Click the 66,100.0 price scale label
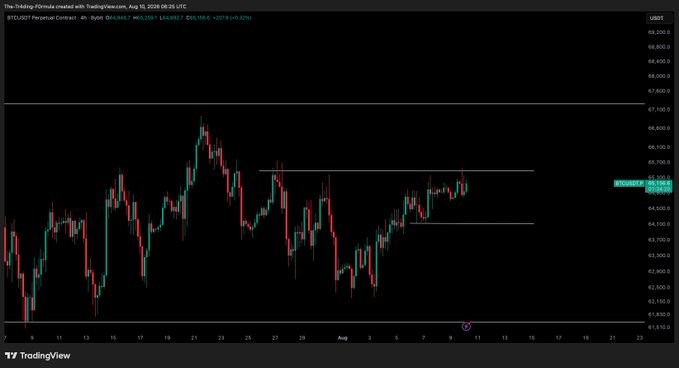Image resolution: width=679 pixels, height=368 pixels. 659,147
